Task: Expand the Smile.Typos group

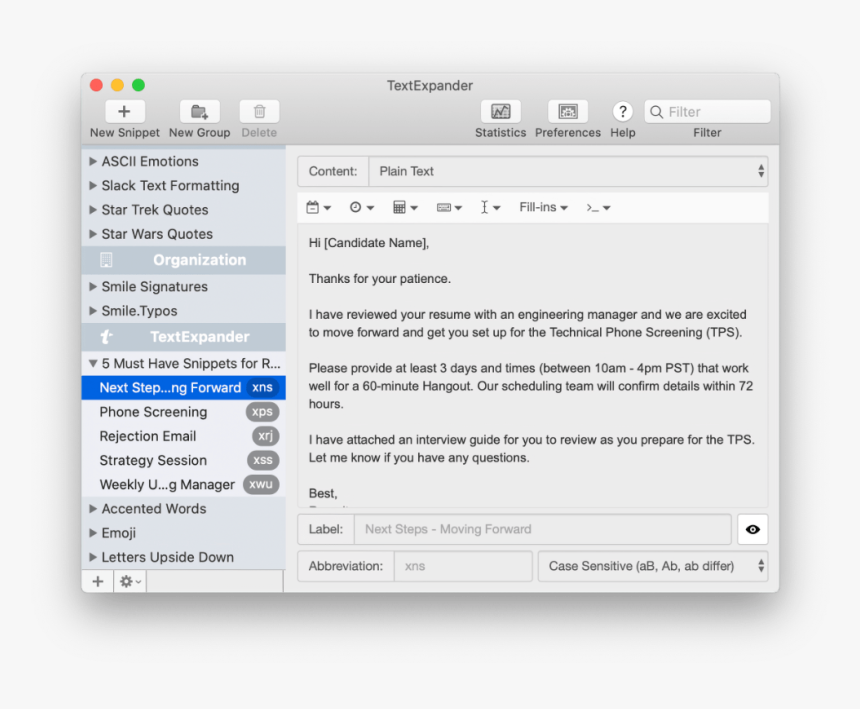Action: pos(93,310)
